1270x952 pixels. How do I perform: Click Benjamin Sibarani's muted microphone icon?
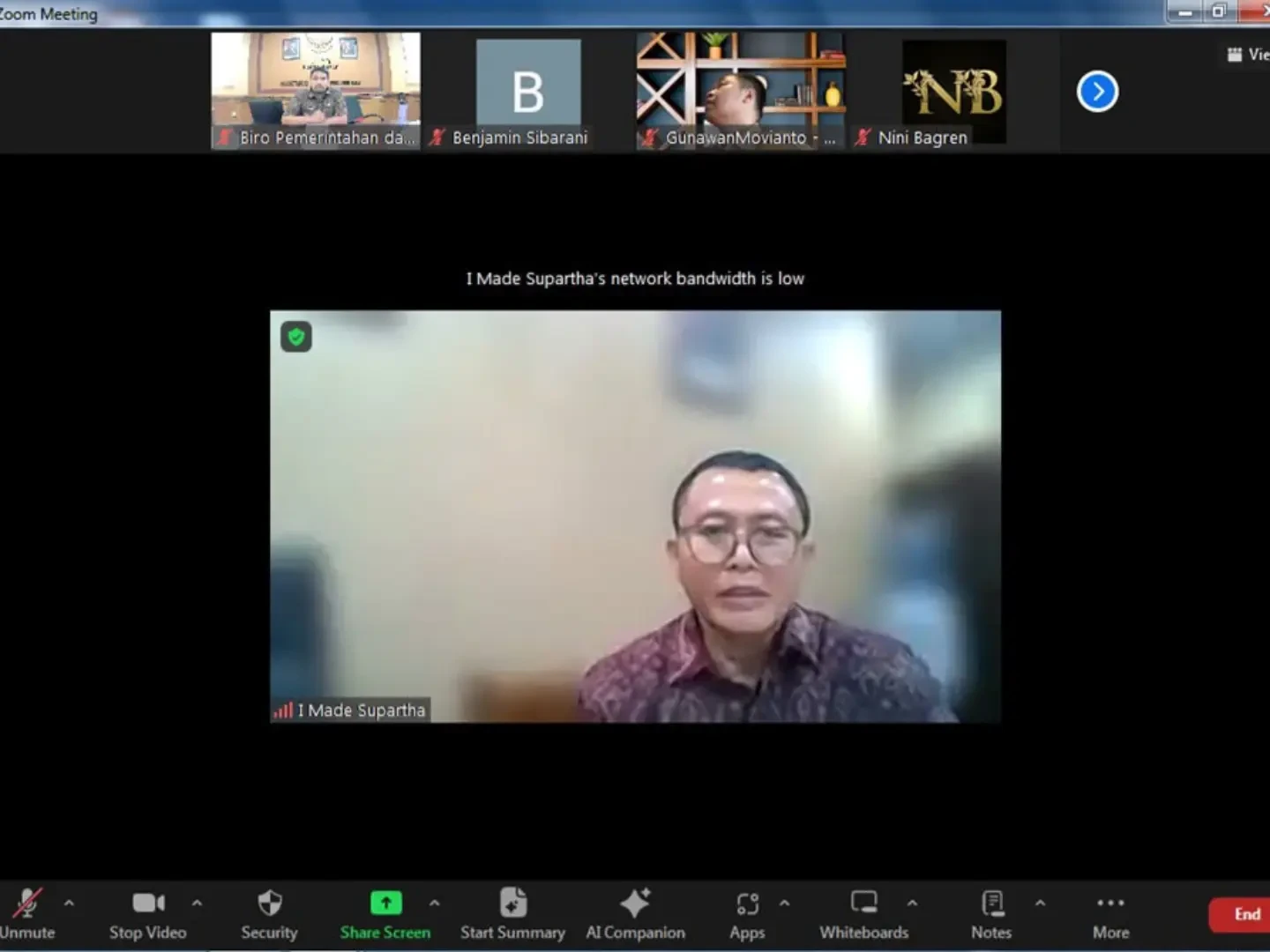click(x=437, y=138)
